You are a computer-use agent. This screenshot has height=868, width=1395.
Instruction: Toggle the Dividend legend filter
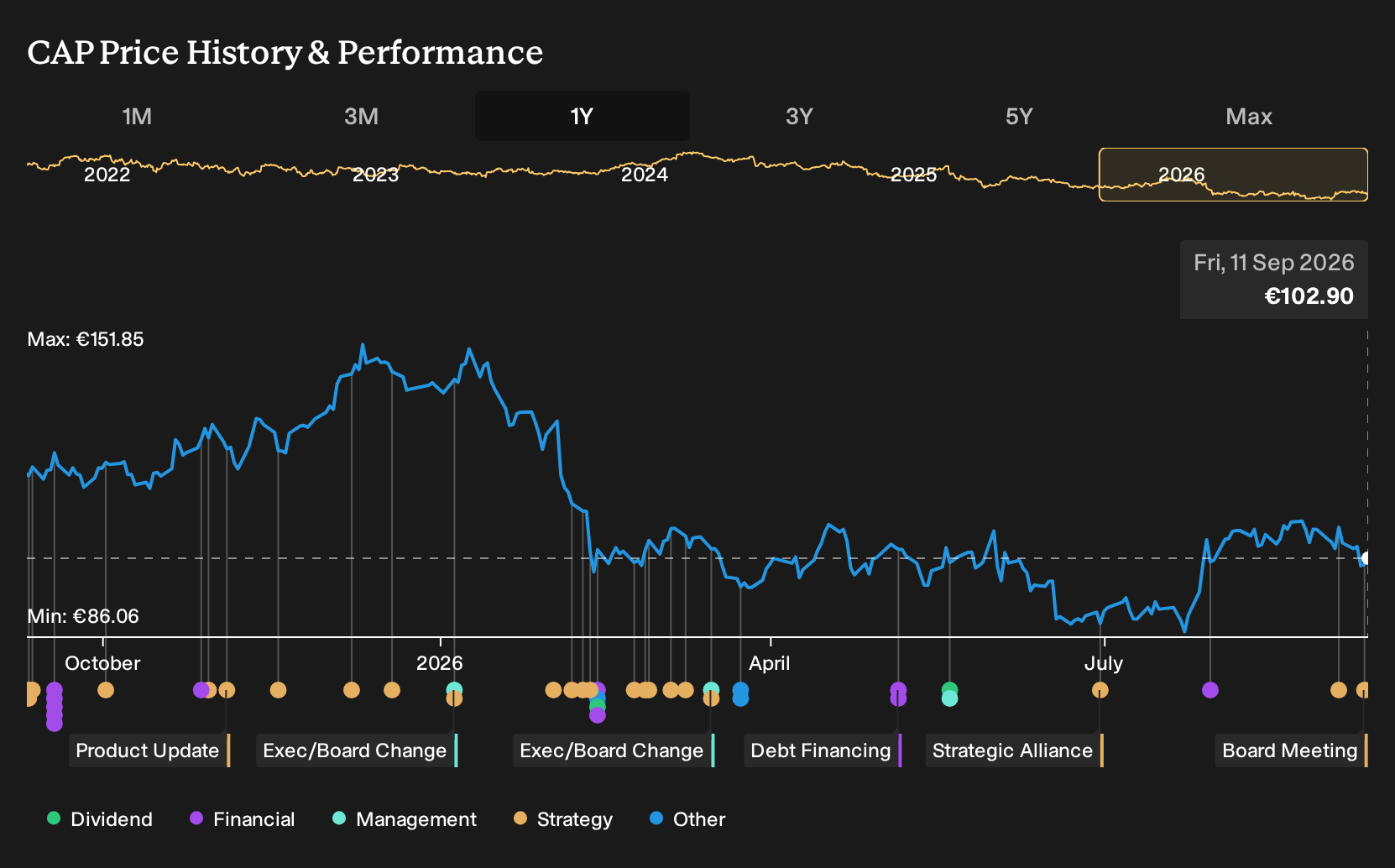[100, 819]
